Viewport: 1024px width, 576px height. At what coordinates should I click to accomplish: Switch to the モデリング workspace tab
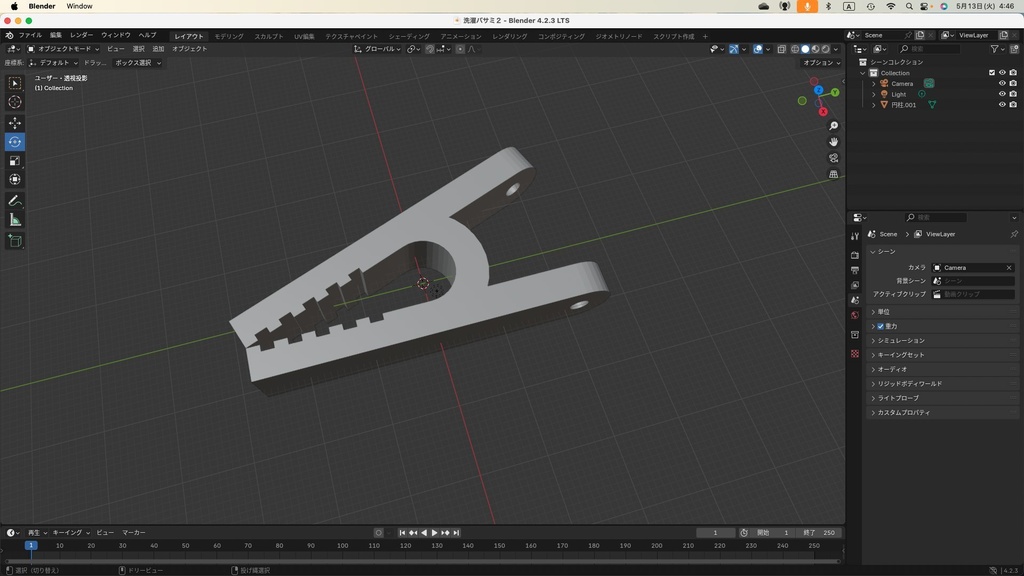click(229, 36)
